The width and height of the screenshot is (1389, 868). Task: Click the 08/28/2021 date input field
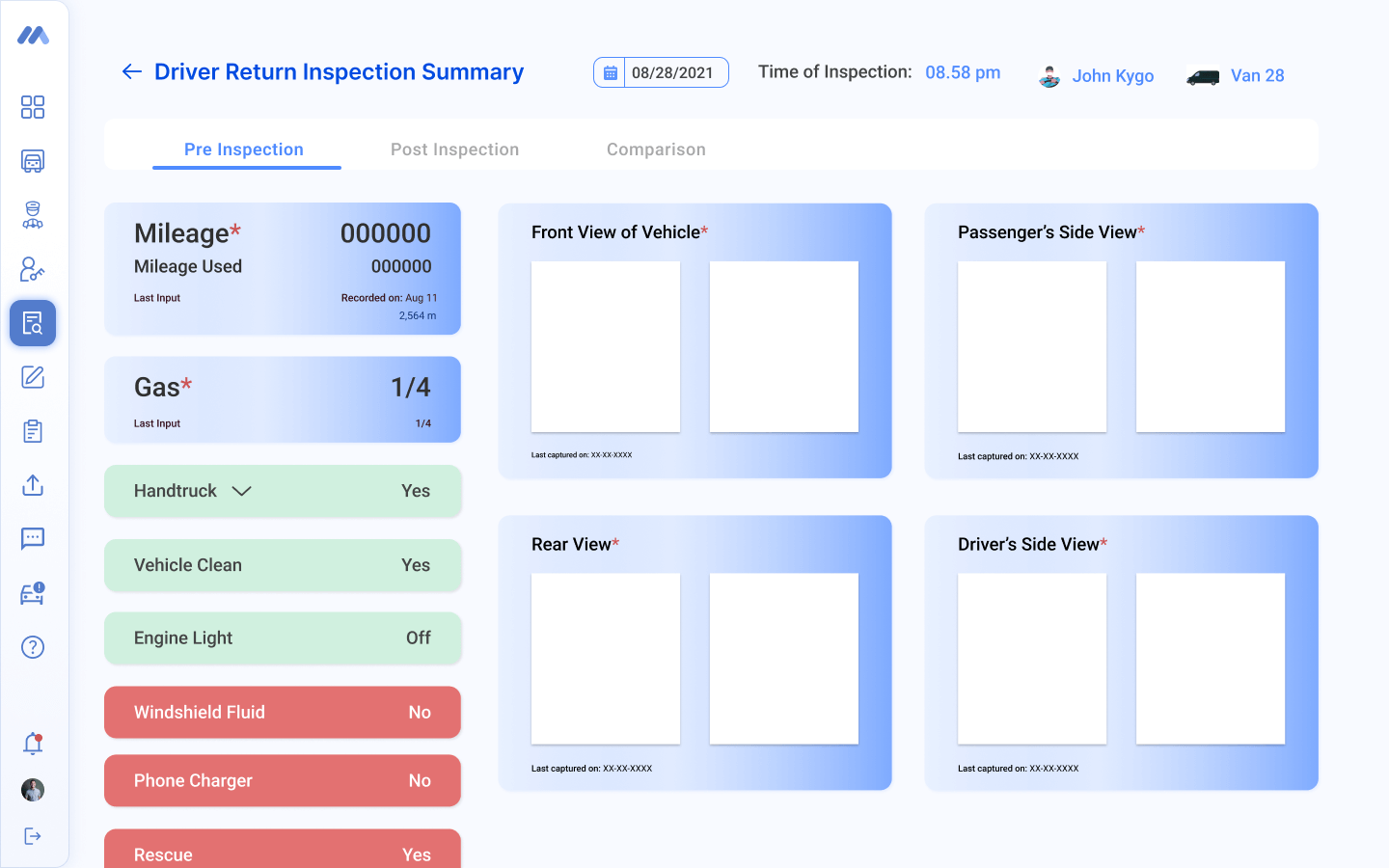click(x=673, y=72)
